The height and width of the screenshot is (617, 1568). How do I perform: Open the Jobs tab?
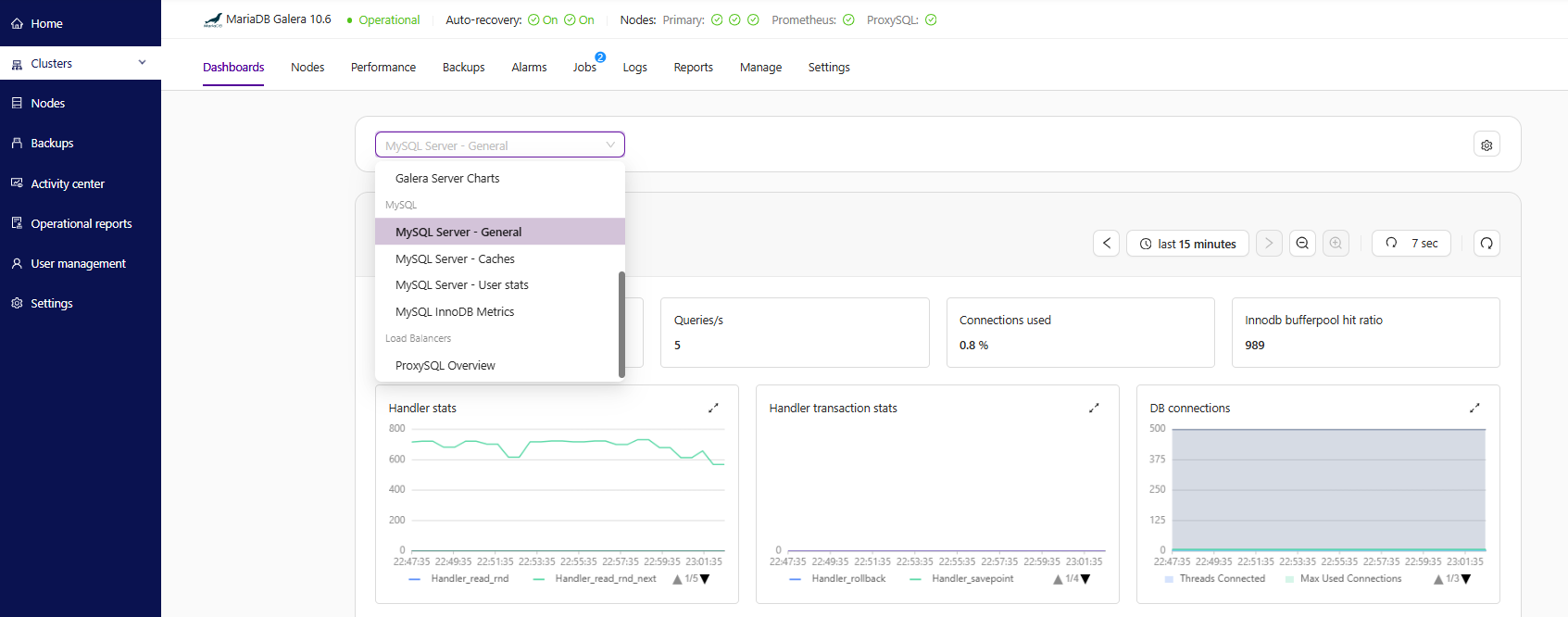coord(584,68)
